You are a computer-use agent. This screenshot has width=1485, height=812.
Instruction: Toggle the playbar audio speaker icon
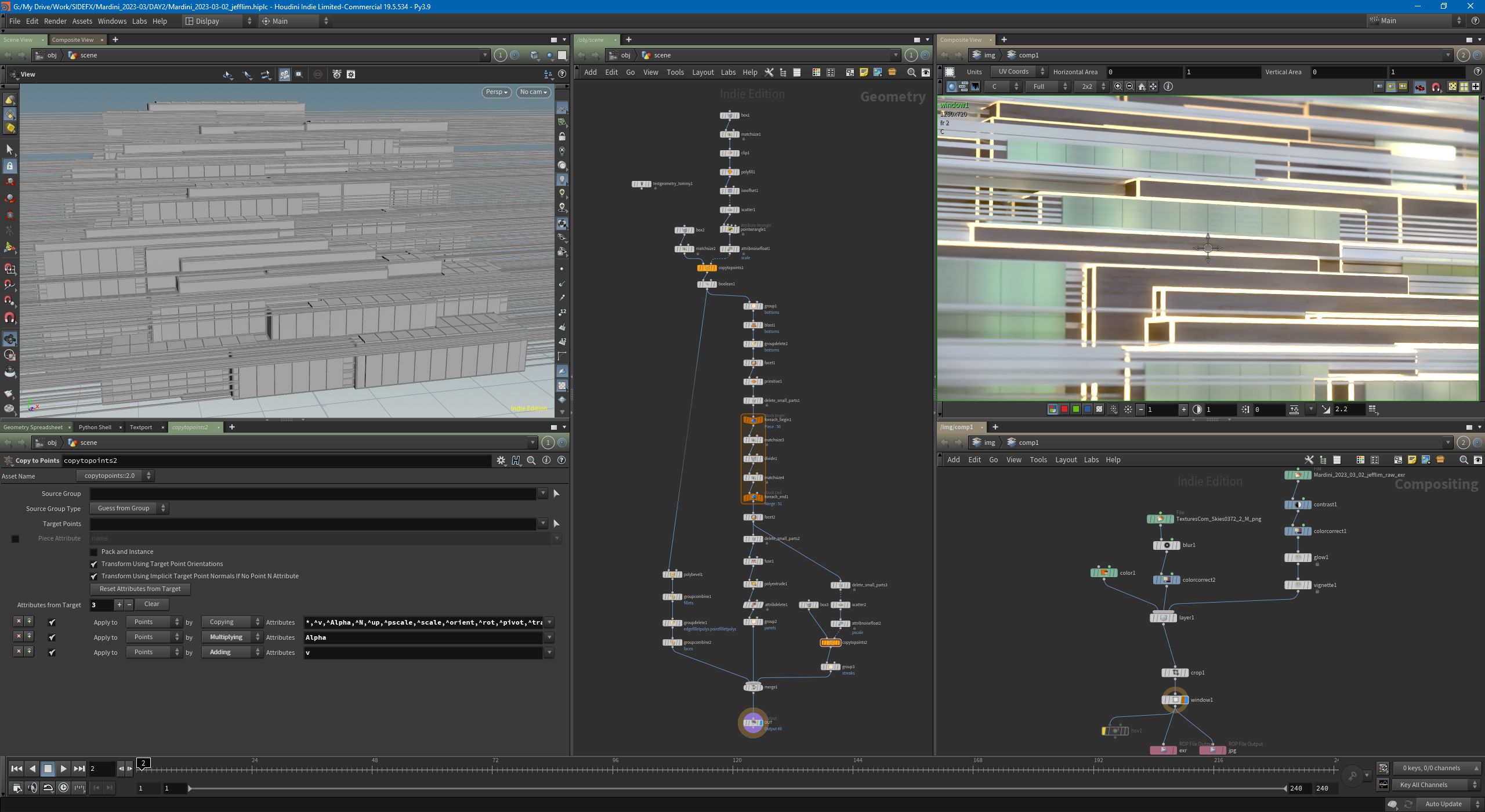pyautogui.click(x=32, y=788)
